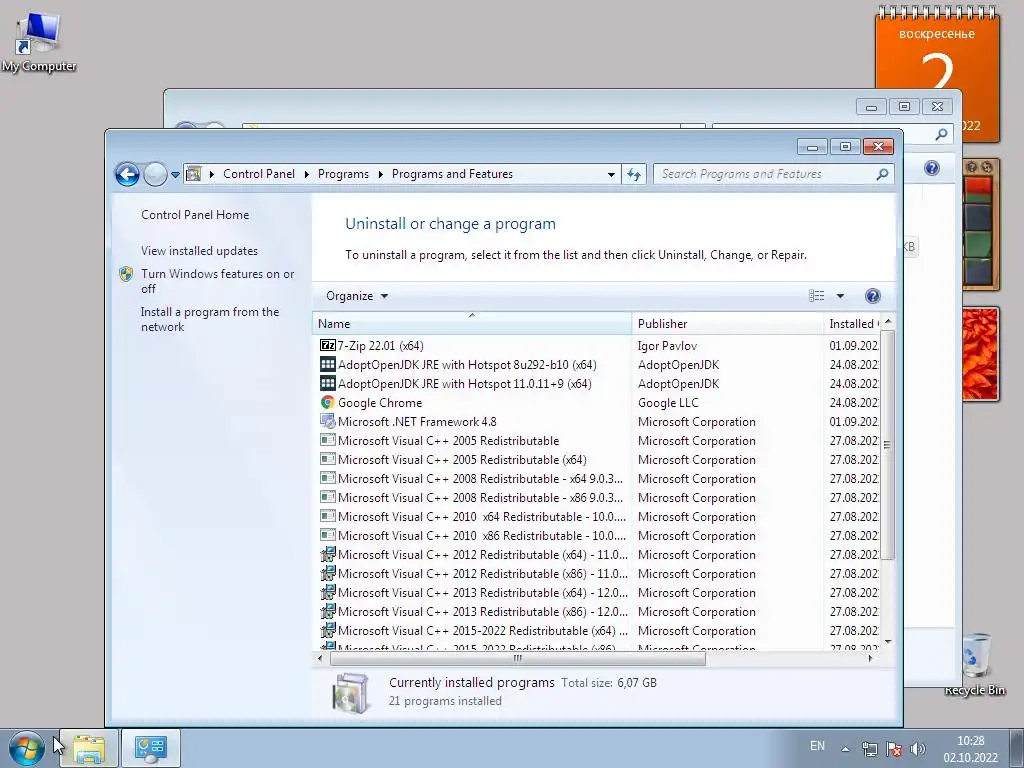Click the volume speaker tray icon
1024x768 pixels.
(918, 749)
